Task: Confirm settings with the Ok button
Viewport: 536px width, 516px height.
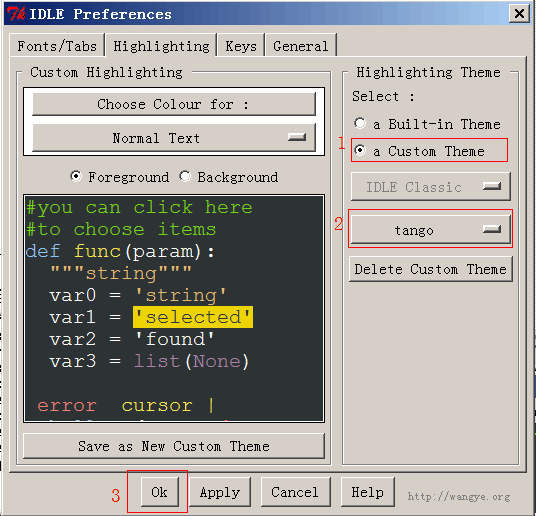Action: pyautogui.click(x=160, y=492)
